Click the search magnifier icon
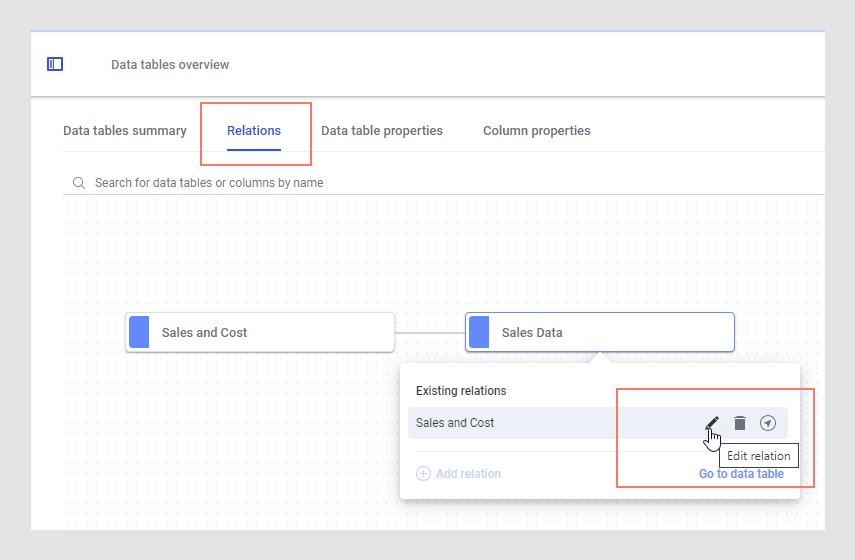This screenshot has height=560, width=855. 78,183
